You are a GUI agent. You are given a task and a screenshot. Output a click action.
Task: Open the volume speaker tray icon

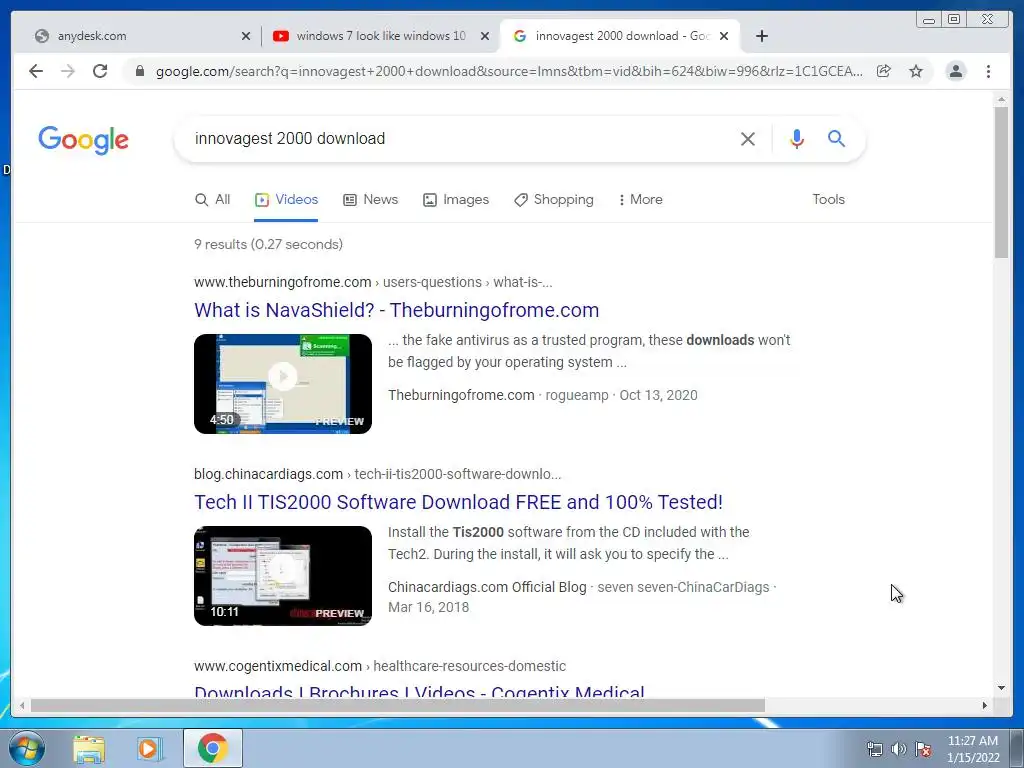click(x=899, y=749)
